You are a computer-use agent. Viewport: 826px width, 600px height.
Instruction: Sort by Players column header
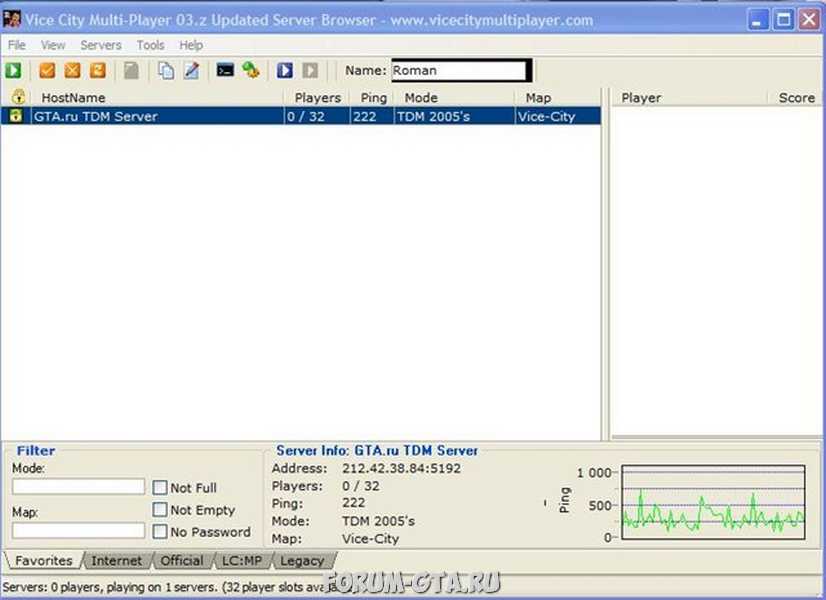(x=317, y=97)
